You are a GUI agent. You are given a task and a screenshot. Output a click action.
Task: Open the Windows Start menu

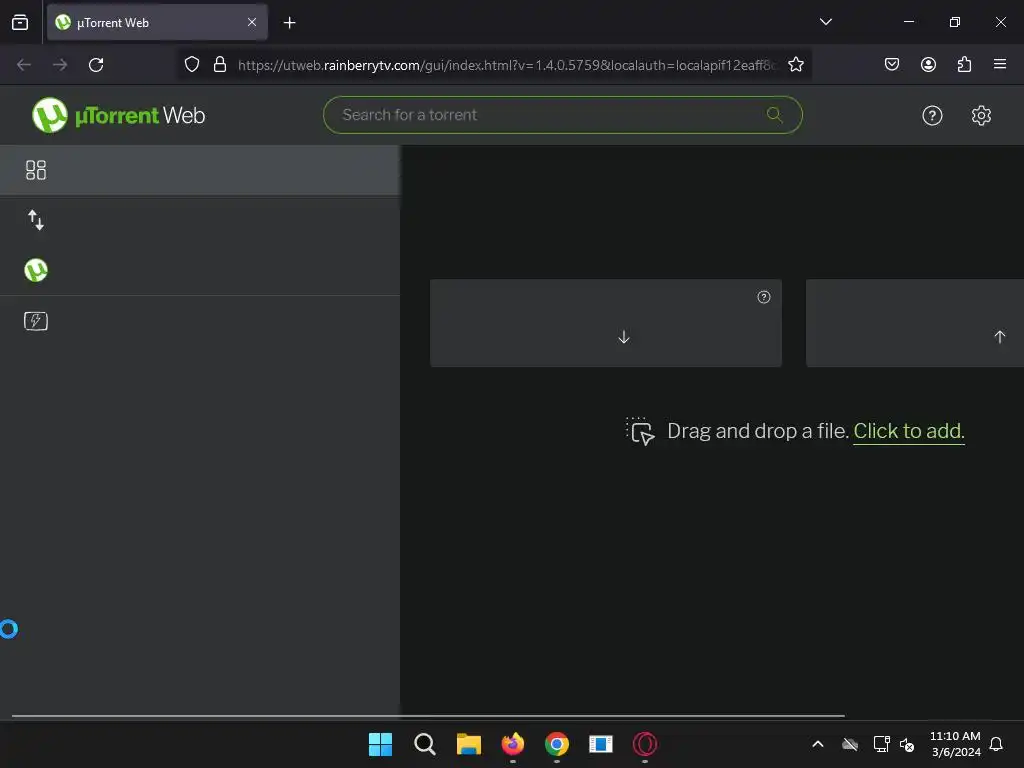pos(380,744)
